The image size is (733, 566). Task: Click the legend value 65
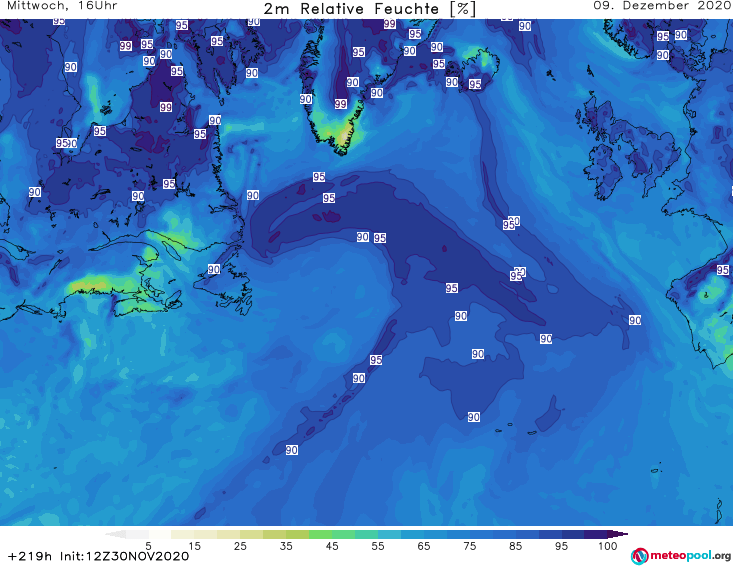(x=424, y=545)
